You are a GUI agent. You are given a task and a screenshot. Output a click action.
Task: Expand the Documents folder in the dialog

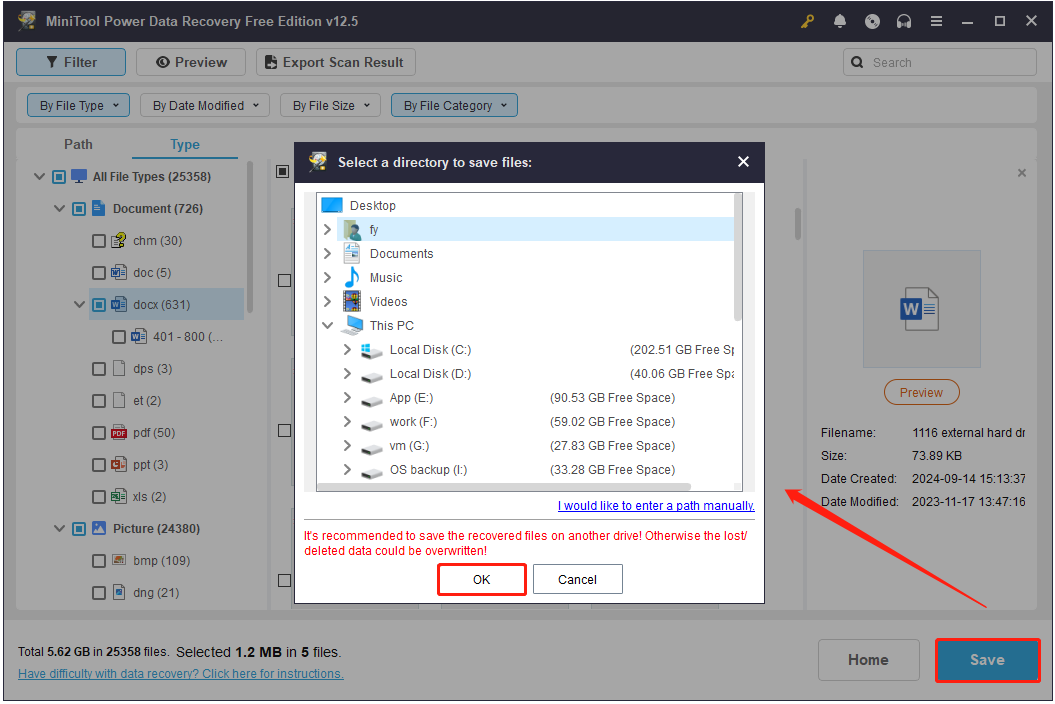327,253
